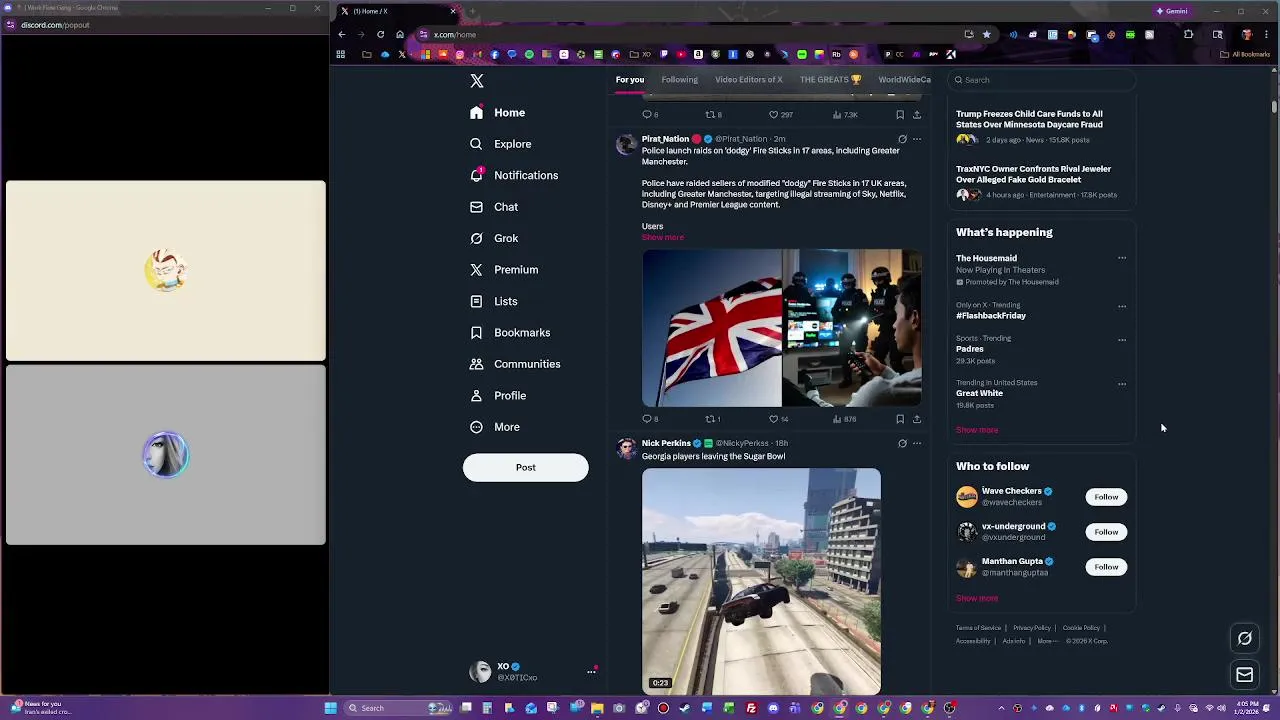This screenshot has height=720, width=1280.
Task: Ask Grok about Nick Perkins post
Action: 902,443
